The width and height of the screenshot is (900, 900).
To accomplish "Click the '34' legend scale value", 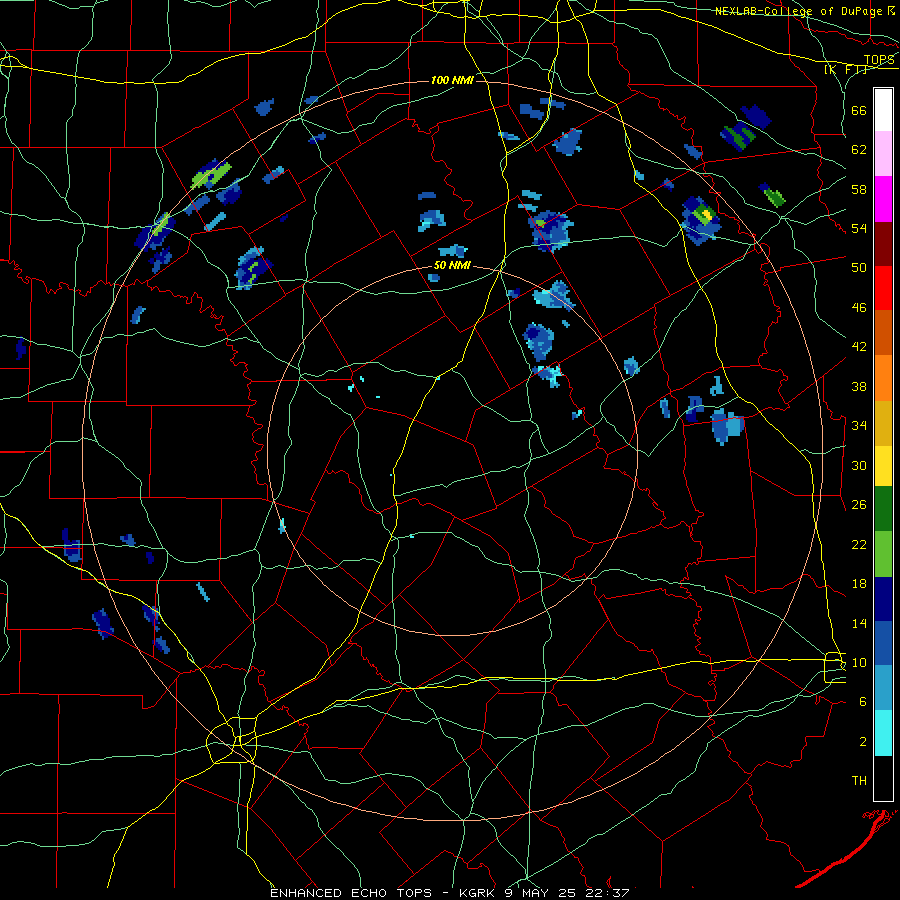I will pyautogui.click(x=859, y=425).
